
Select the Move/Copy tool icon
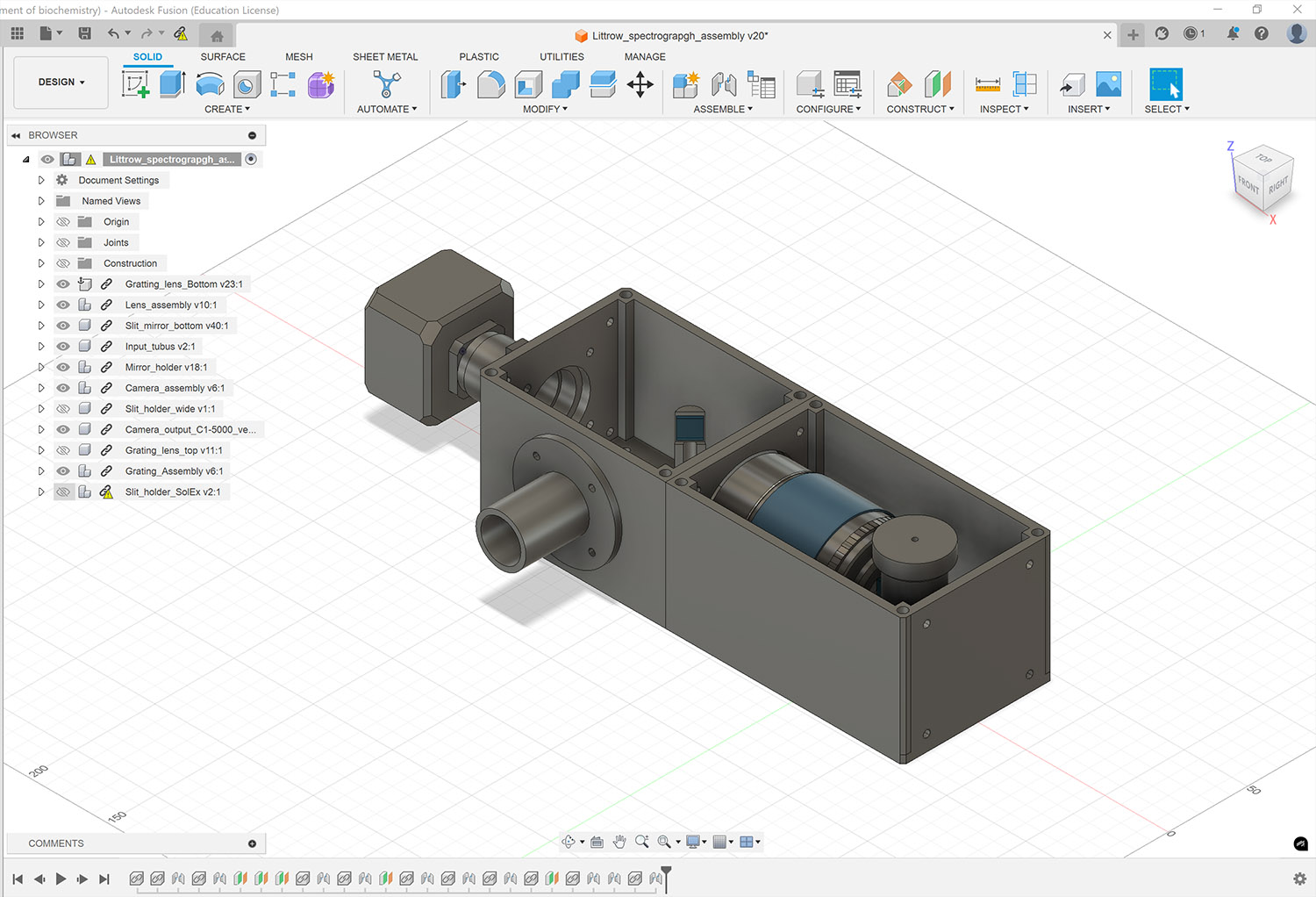click(640, 85)
